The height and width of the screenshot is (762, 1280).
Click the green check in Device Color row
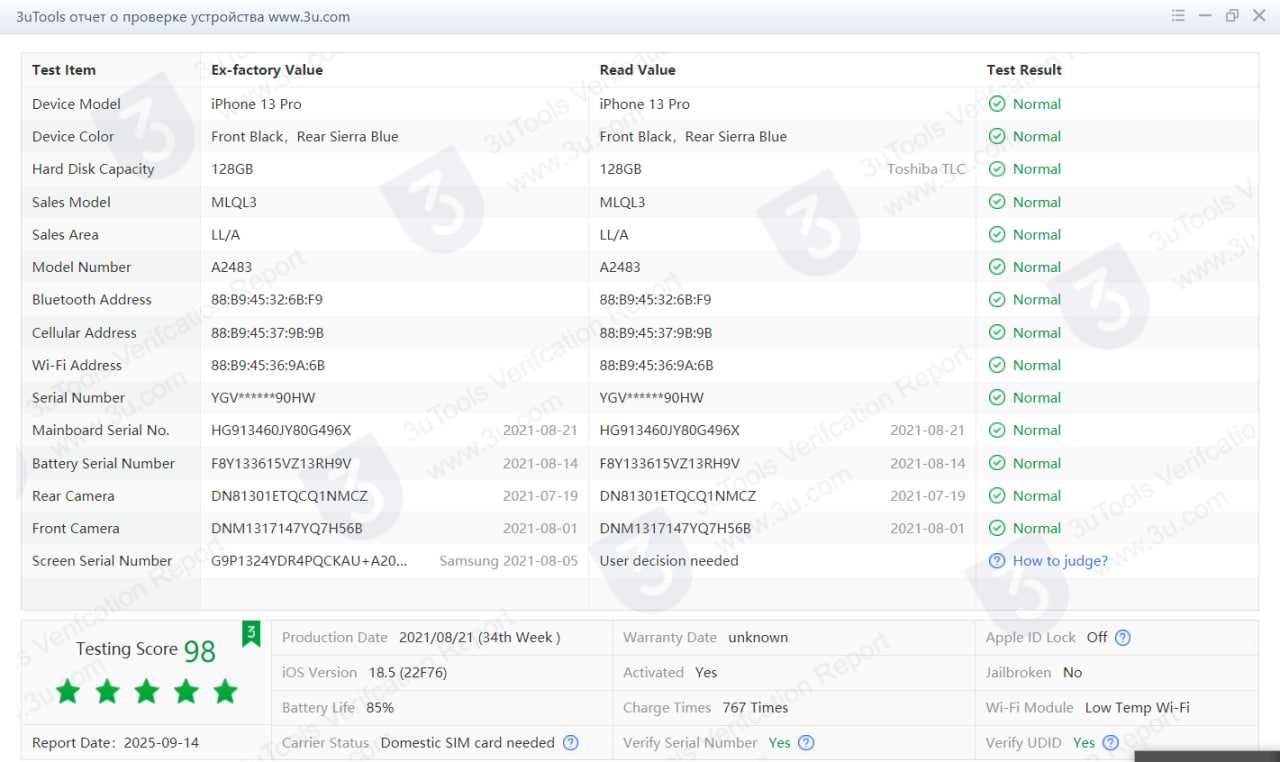pyautogui.click(x=996, y=137)
